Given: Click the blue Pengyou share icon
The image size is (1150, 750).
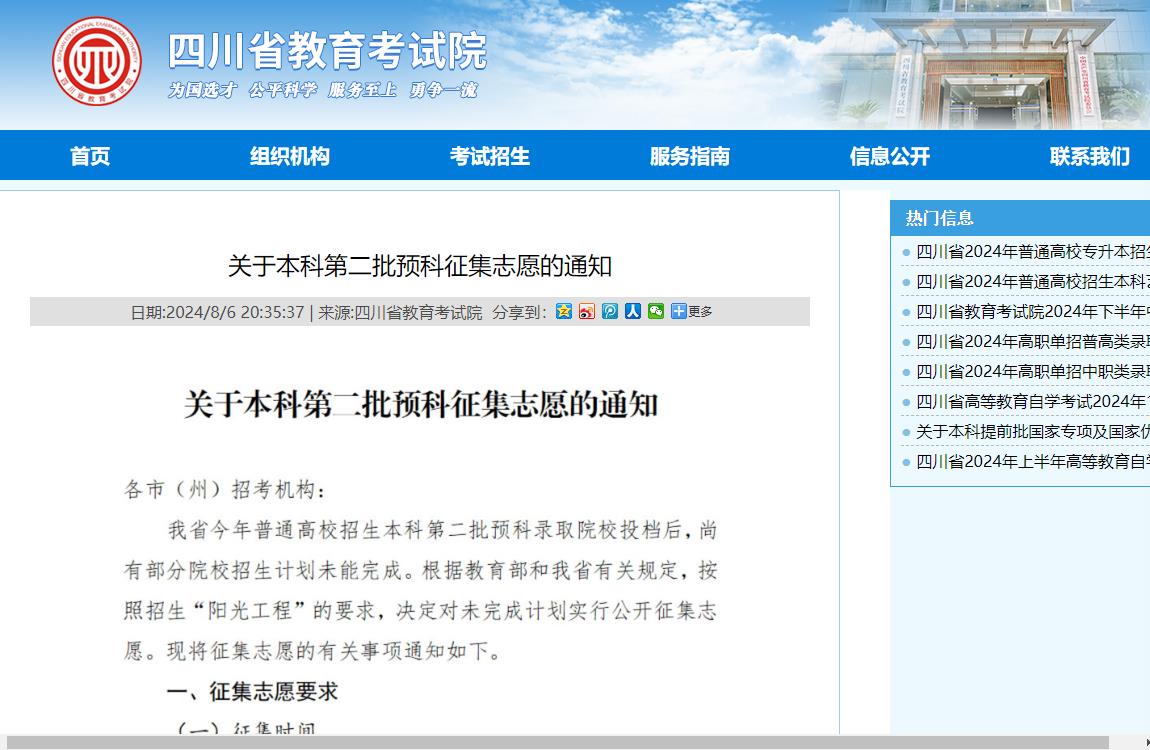Looking at the screenshot, I should (609, 311).
